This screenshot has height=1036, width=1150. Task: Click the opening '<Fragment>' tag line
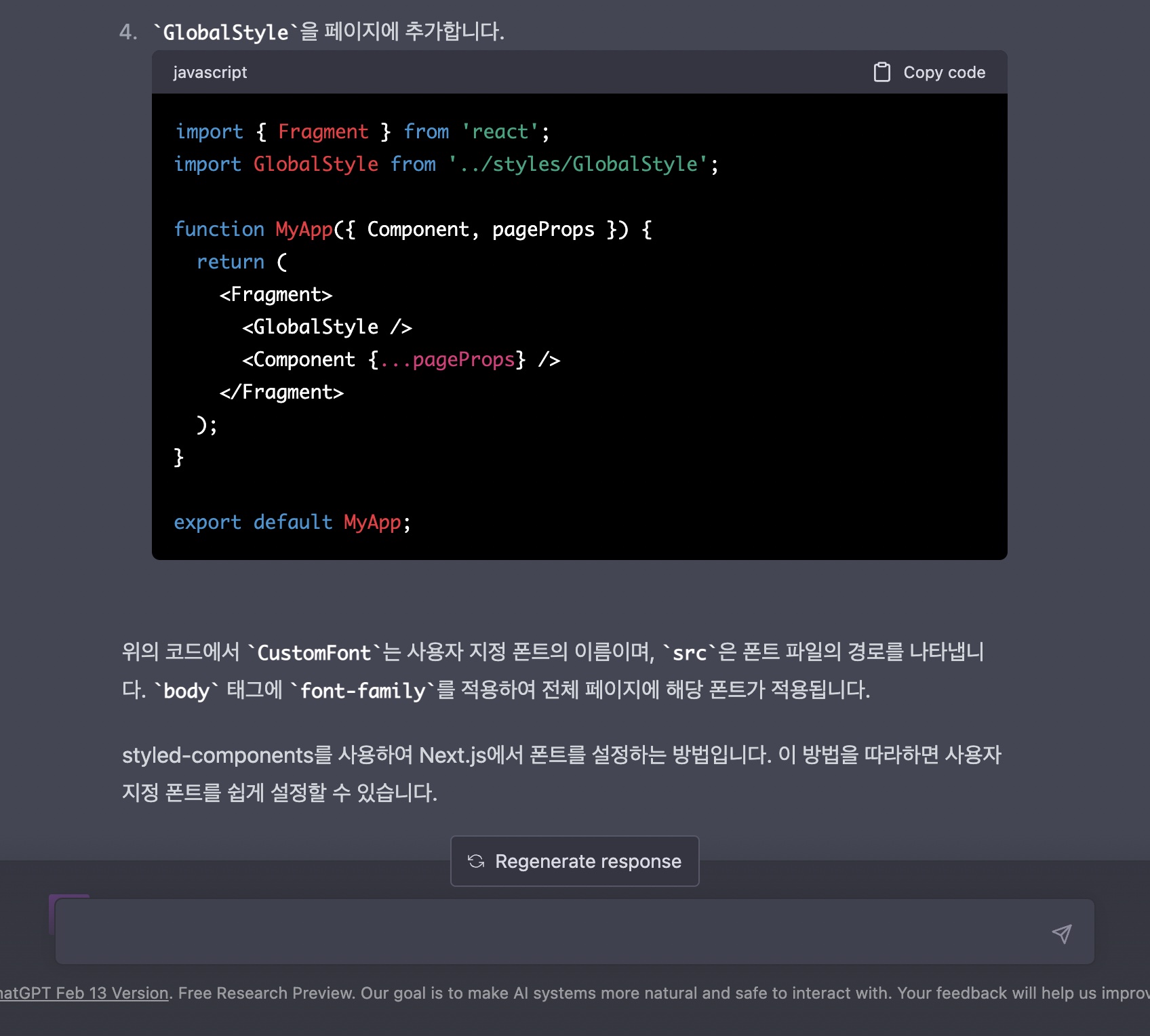(276, 294)
